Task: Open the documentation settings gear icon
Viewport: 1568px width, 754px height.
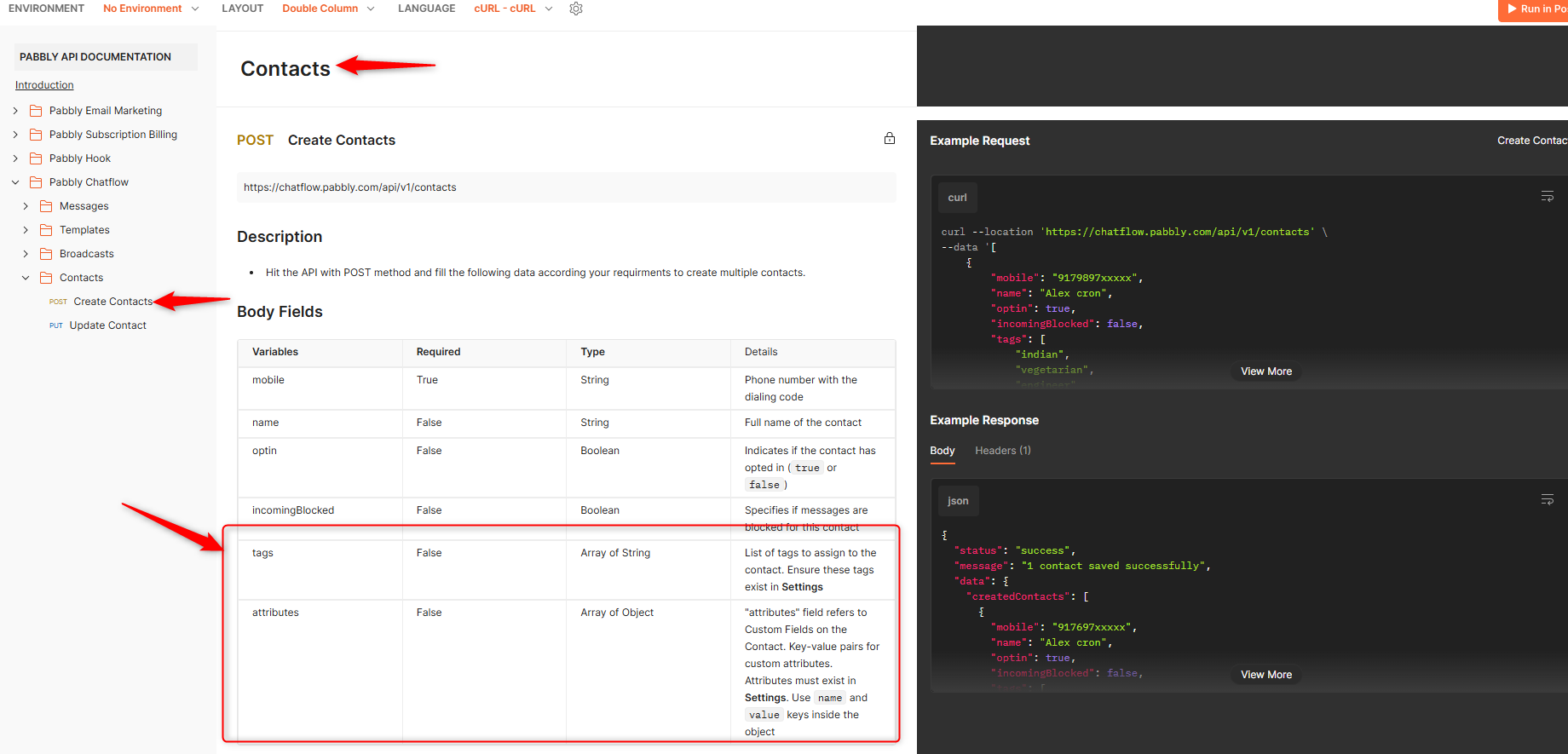Action: pyautogui.click(x=576, y=9)
